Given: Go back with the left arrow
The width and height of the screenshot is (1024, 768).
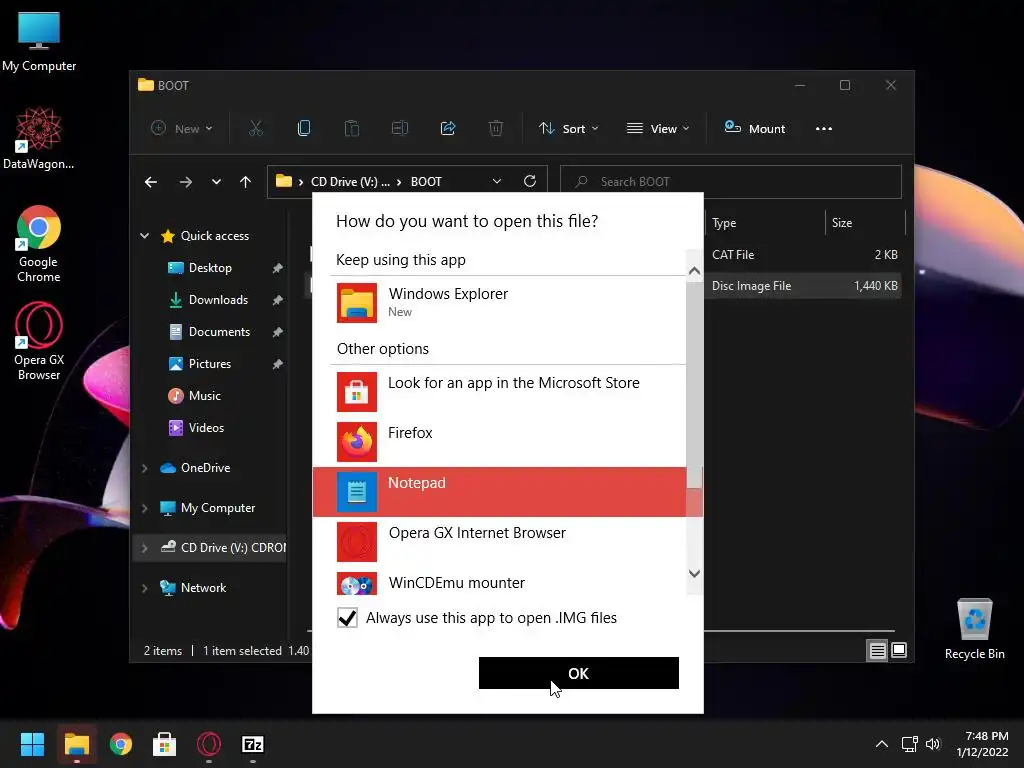Looking at the screenshot, I should (151, 182).
